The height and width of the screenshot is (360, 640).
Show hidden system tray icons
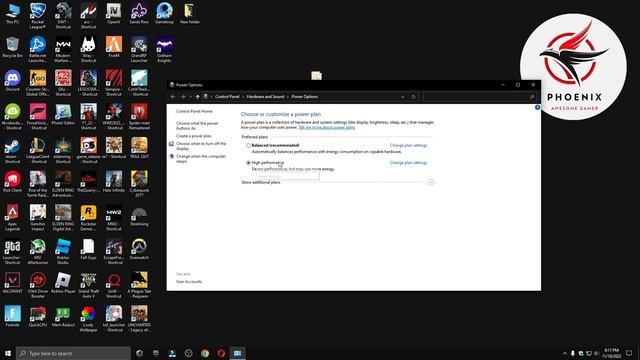pos(565,353)
